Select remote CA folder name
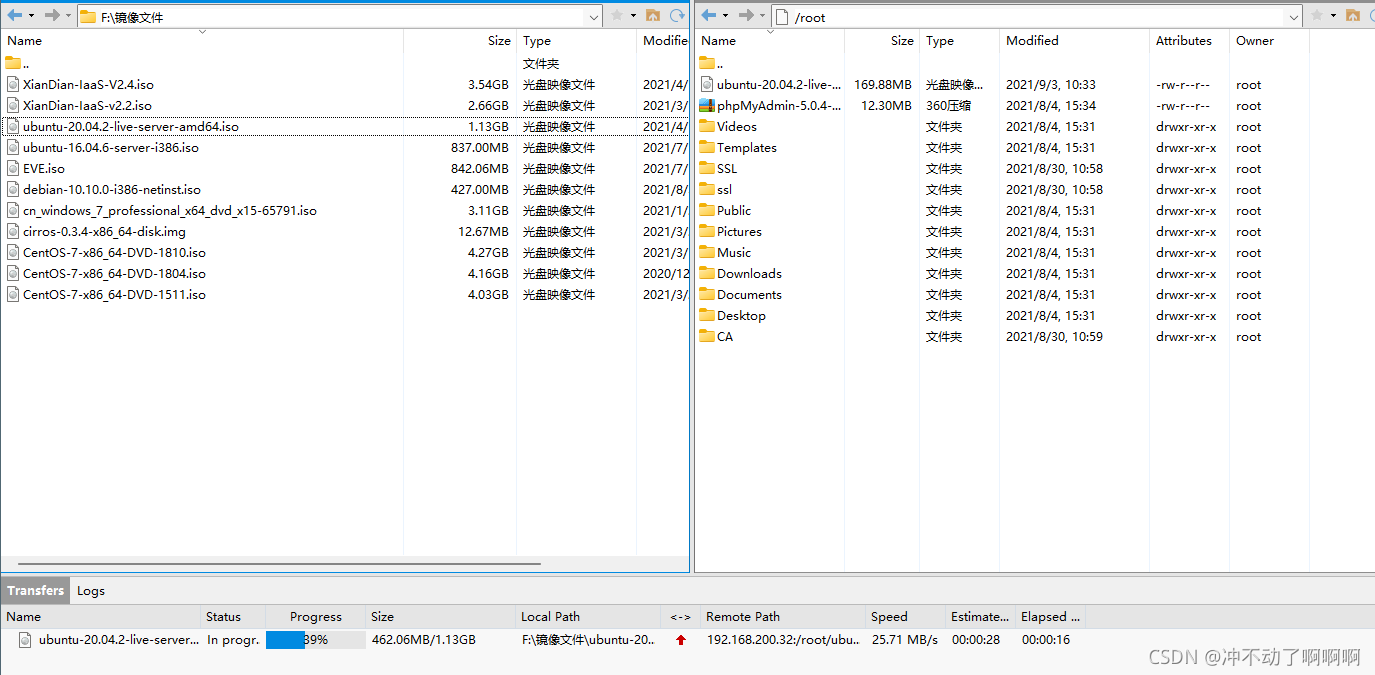This screenshot has width=1375, height=675. pyautogui.click(x=725, y=337)
